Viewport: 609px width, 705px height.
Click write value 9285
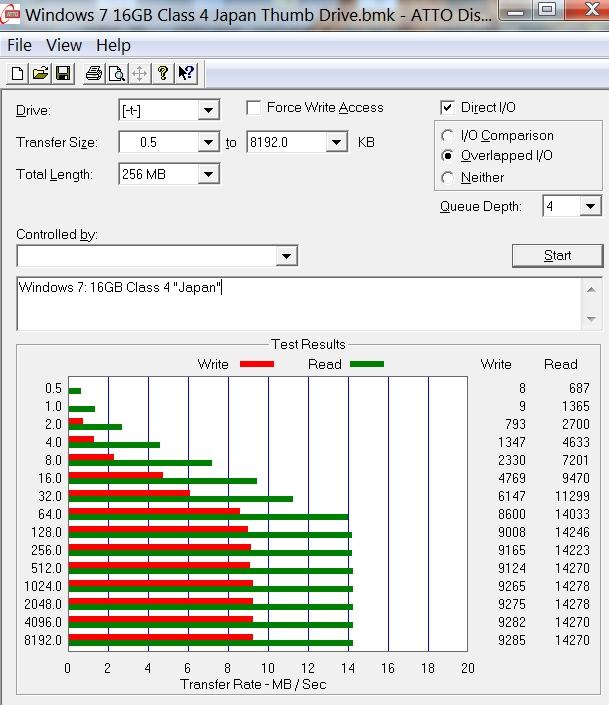pos(512,640)
